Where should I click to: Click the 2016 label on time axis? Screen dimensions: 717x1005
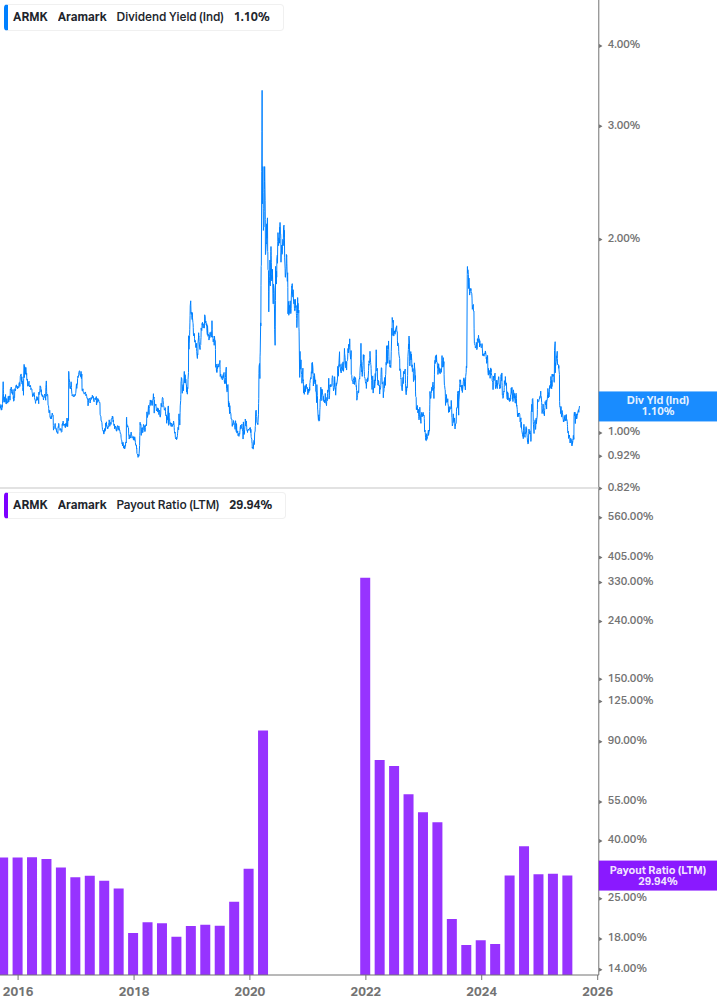(18, 992)
